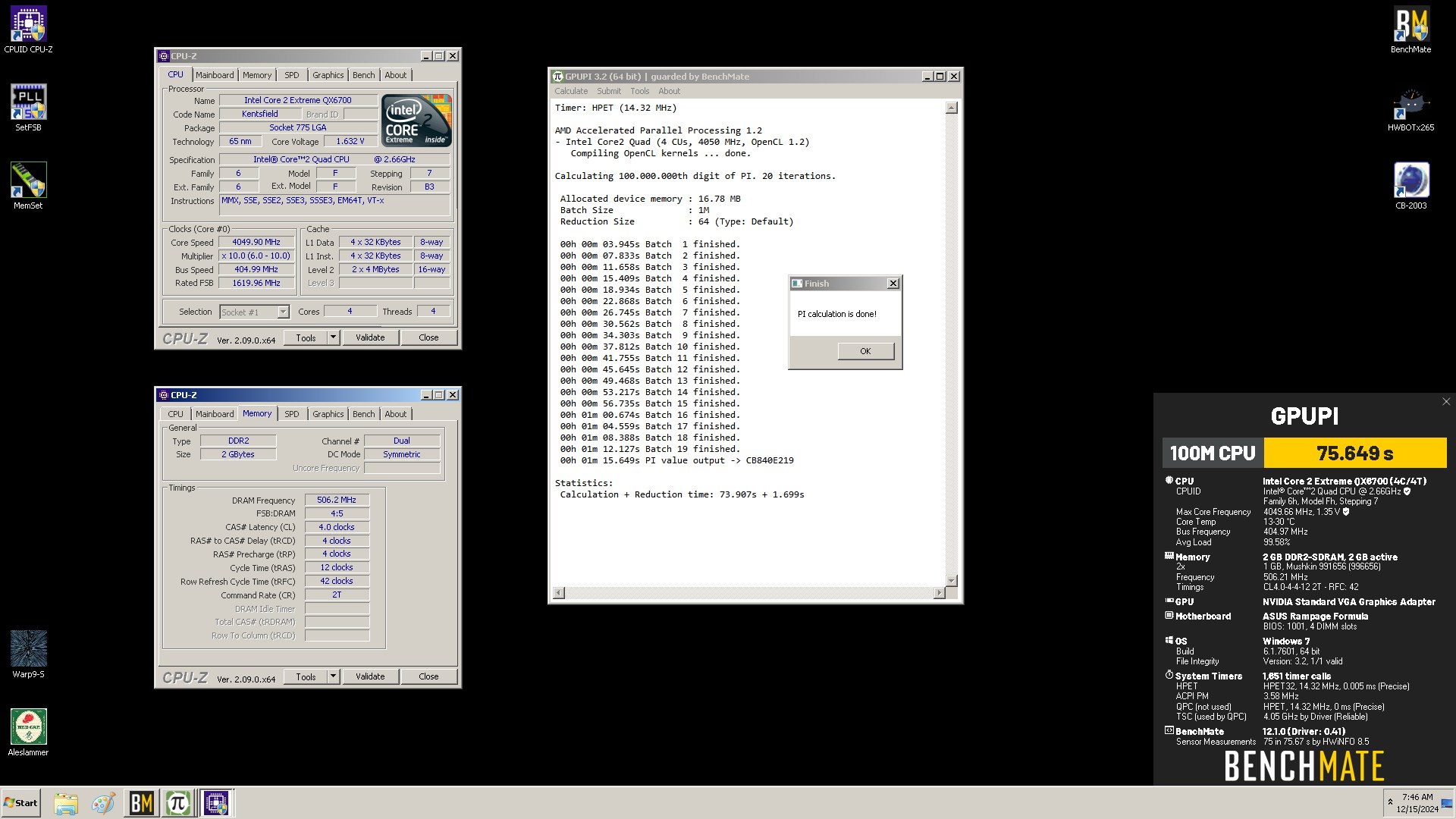The width and height of the screenshot is (1456, 819).
Task: Click Validate in bottom CPU-Z window
Action: tap(370, 676)
